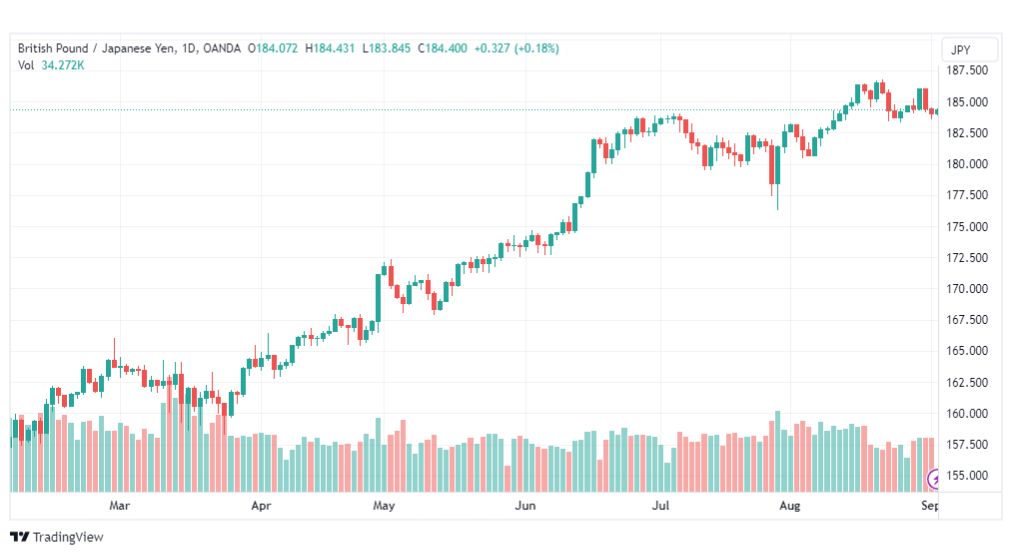Click the Jun label on time axis
This screenshot has height=555, width=1012.
(x=525, y=505)
